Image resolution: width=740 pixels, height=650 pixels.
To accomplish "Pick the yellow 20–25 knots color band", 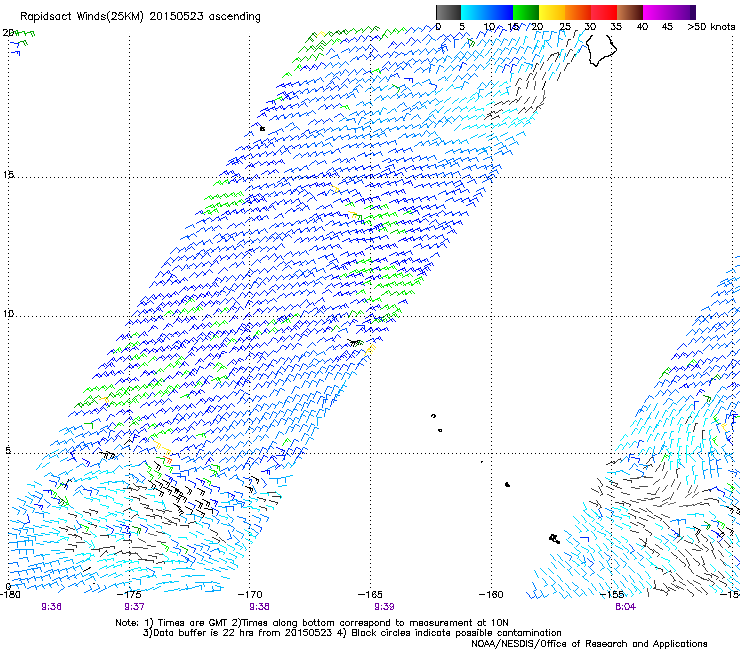I will pos(552,12).
